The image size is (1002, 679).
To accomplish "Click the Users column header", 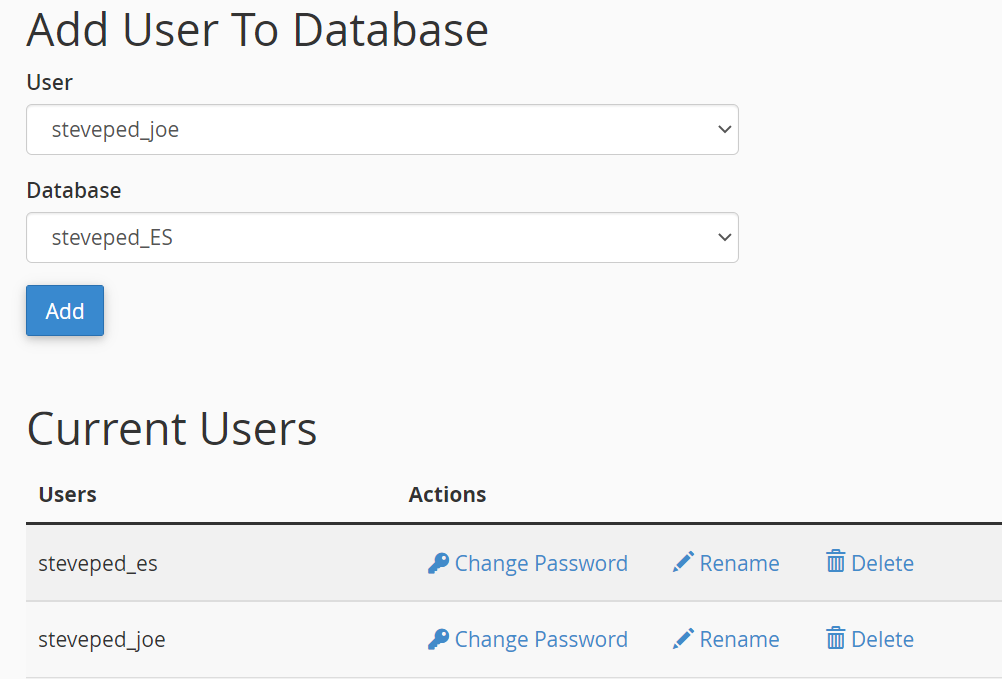I will [67, 494].
